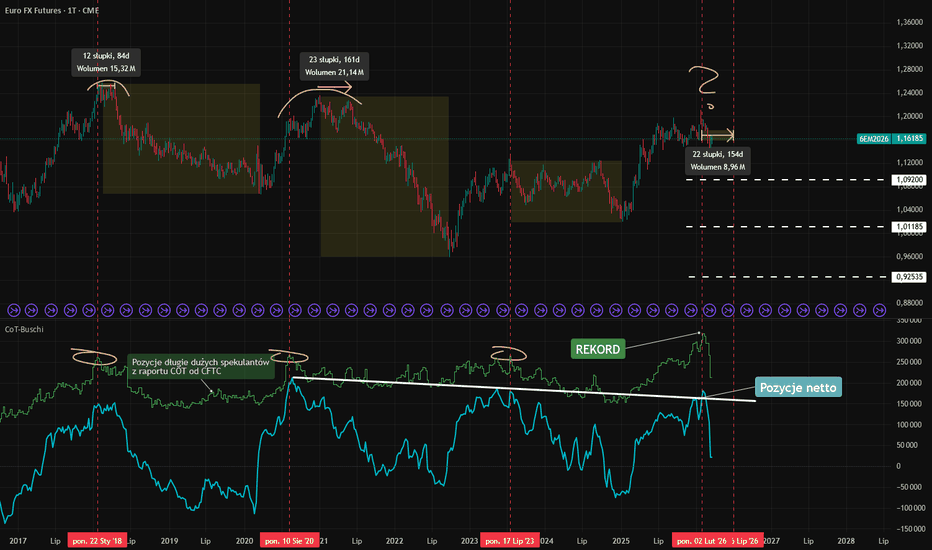This screenshot has width=932, height=550.
Task: Click the leftmost purple event marker icon
Action: 14,310
